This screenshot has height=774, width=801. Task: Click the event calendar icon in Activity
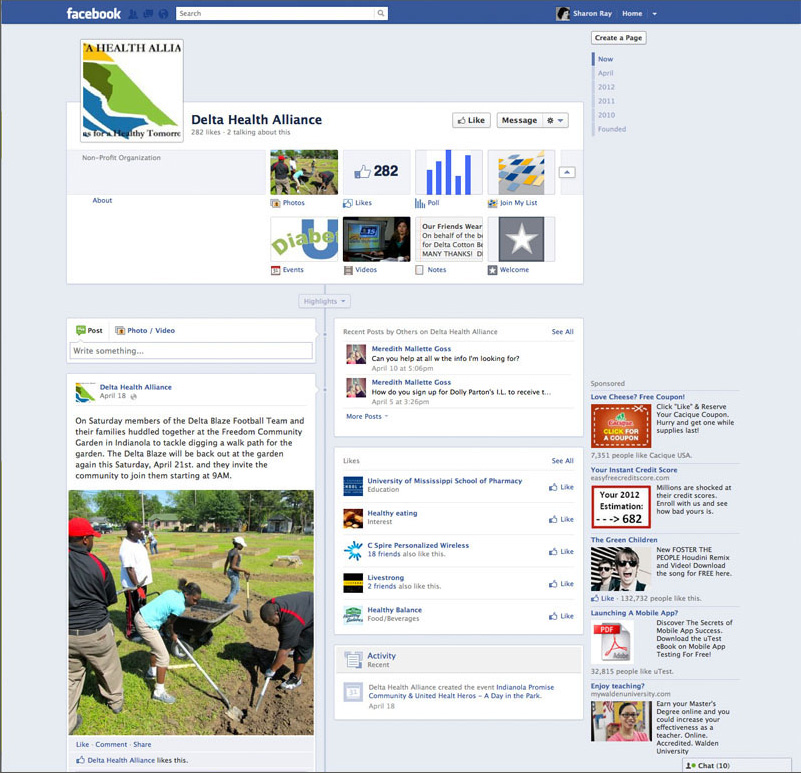(x=353, y=692)
